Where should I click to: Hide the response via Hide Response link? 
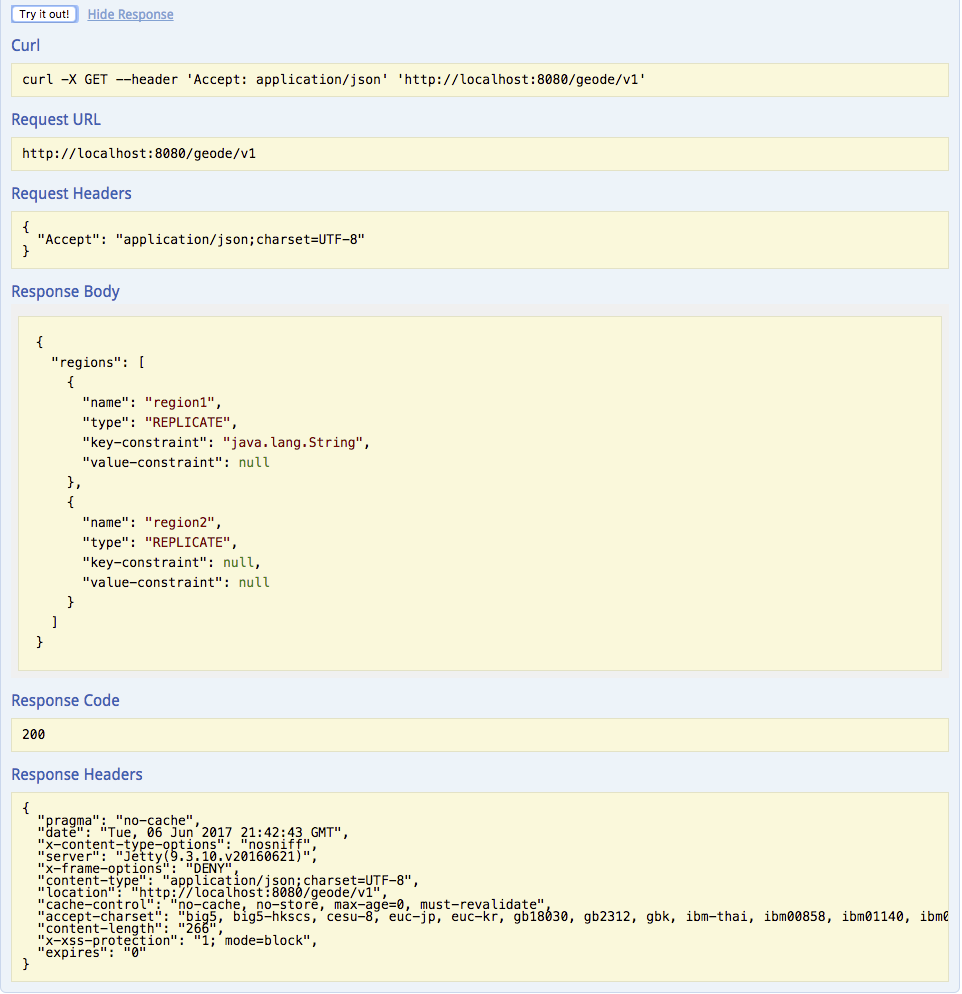click(130, 15)
